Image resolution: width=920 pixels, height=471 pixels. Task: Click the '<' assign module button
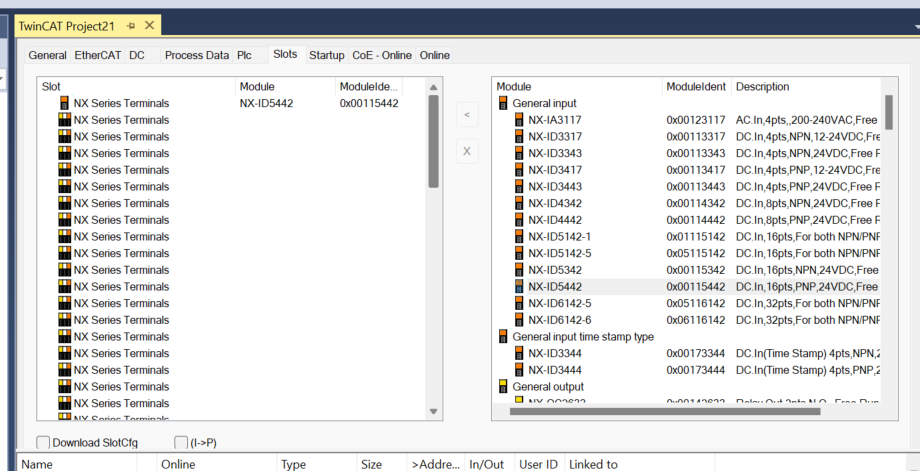(x=467, y=114)
